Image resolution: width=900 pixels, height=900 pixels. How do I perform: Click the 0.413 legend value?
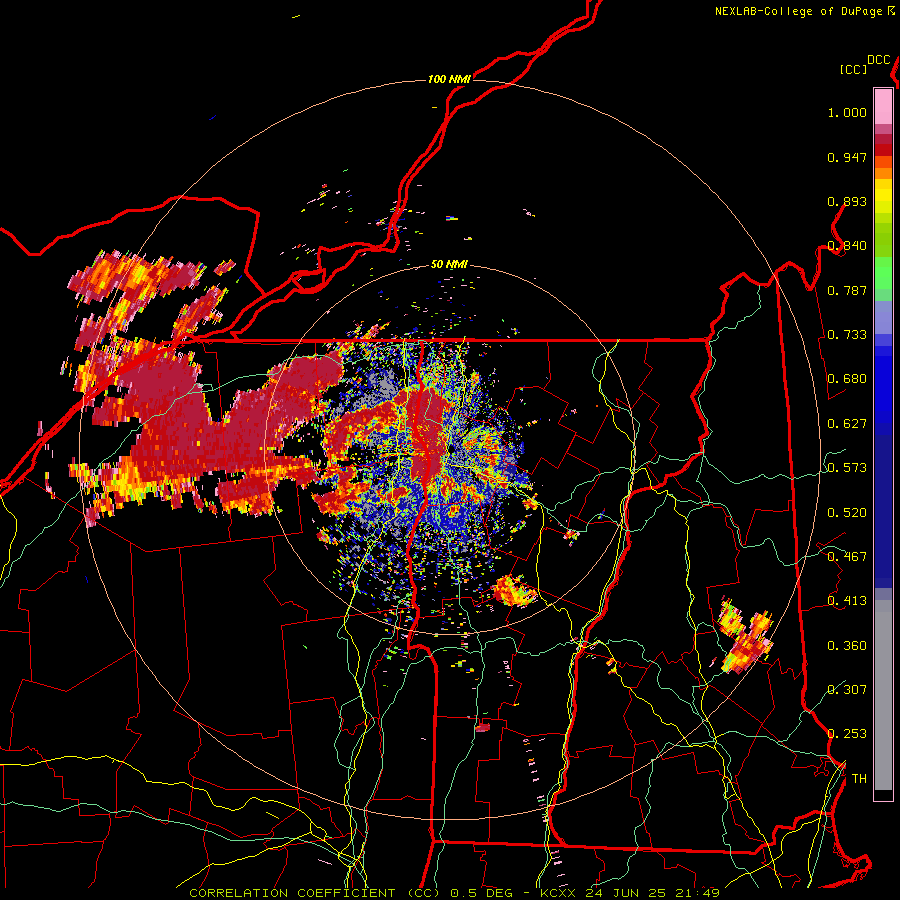[847, 601]
